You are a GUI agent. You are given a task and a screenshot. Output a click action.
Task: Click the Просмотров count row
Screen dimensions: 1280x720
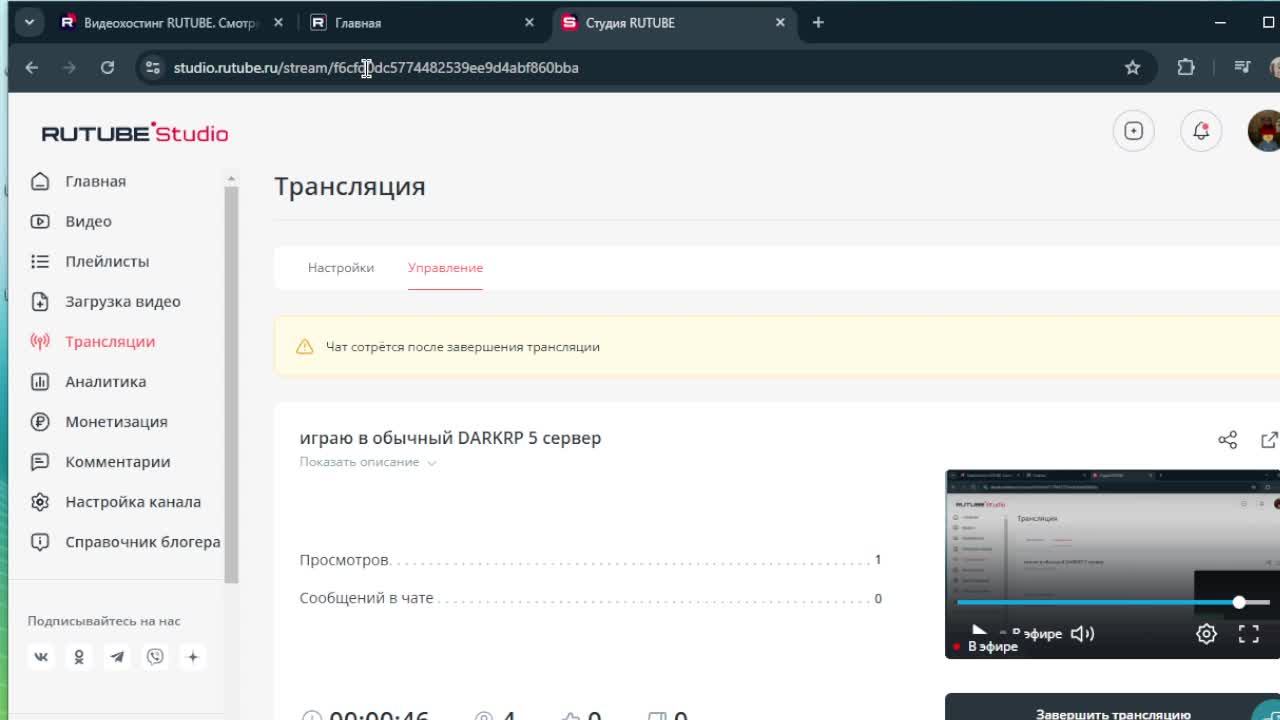(590, 560)
